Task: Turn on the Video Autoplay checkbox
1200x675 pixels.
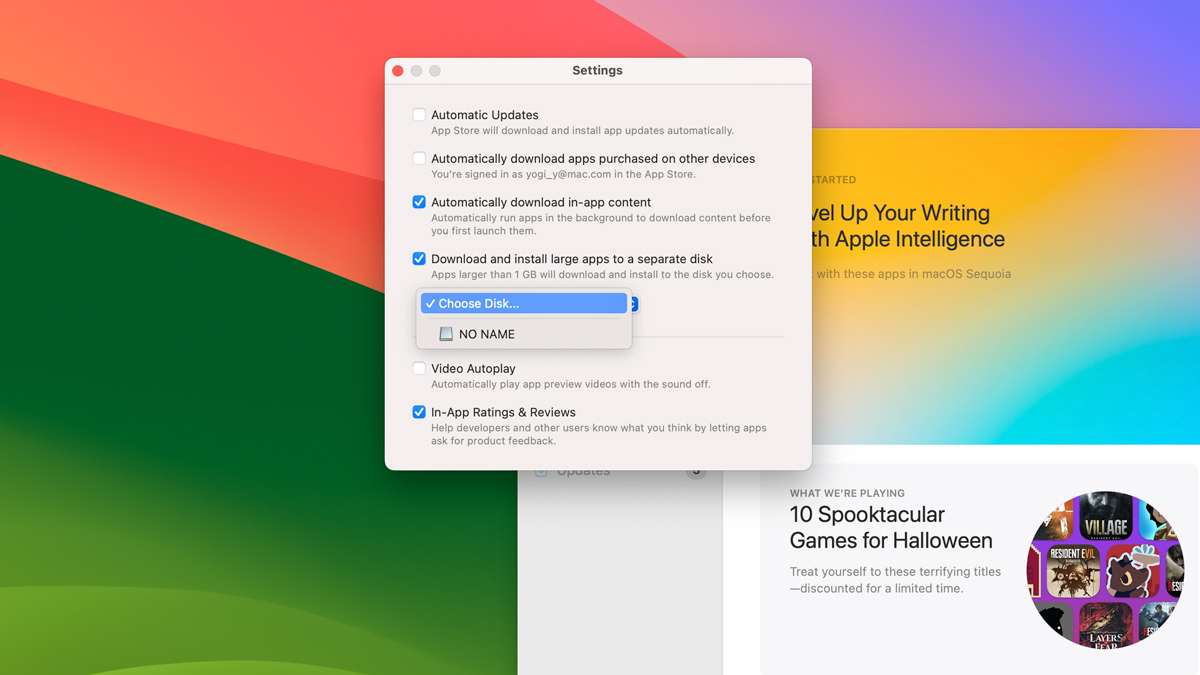Action: (x=419, y=368)
